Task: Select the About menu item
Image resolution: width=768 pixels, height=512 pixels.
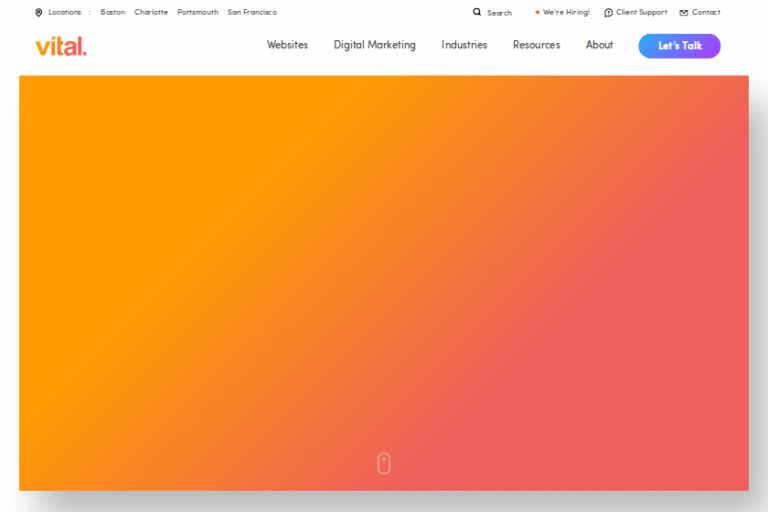Action: (x=599, y=45)
